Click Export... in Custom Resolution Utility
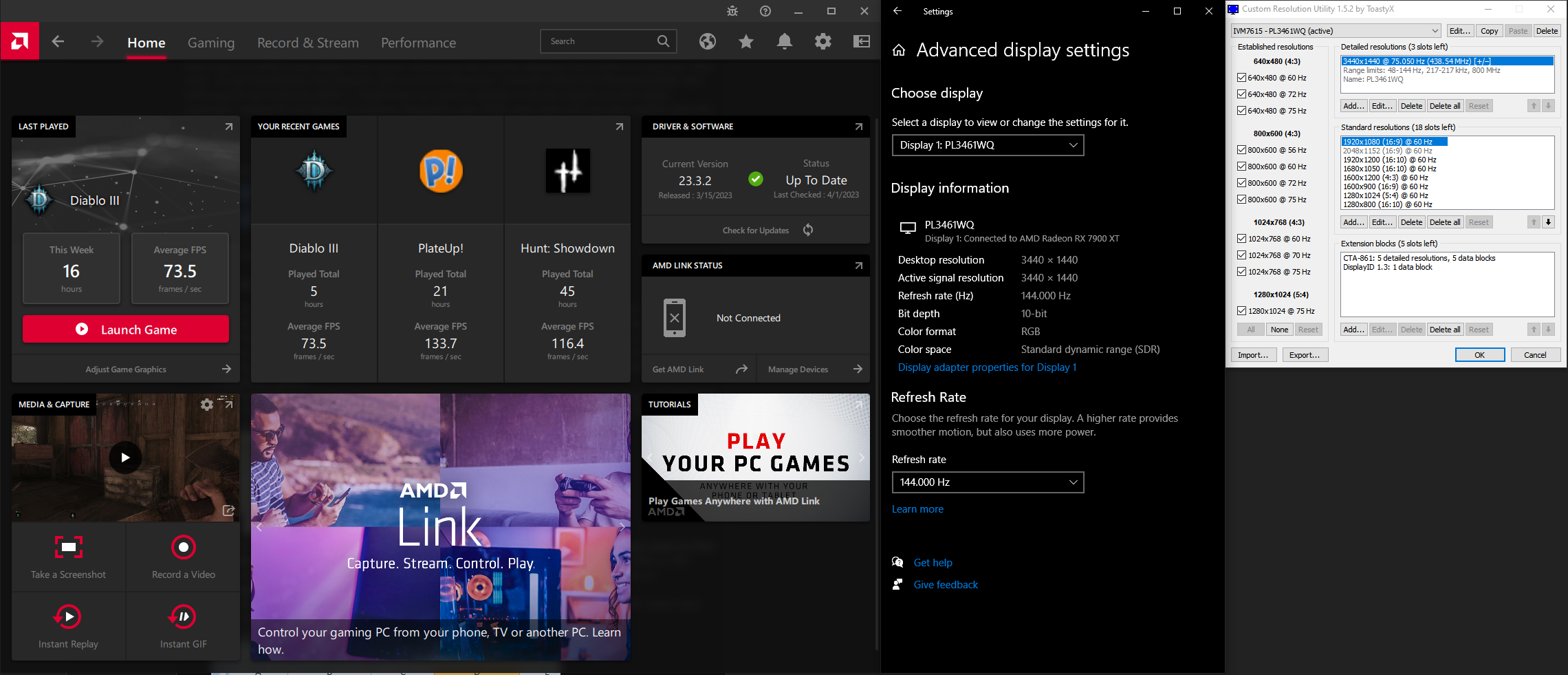1568x675 pixels. [x=1305, y=355]
